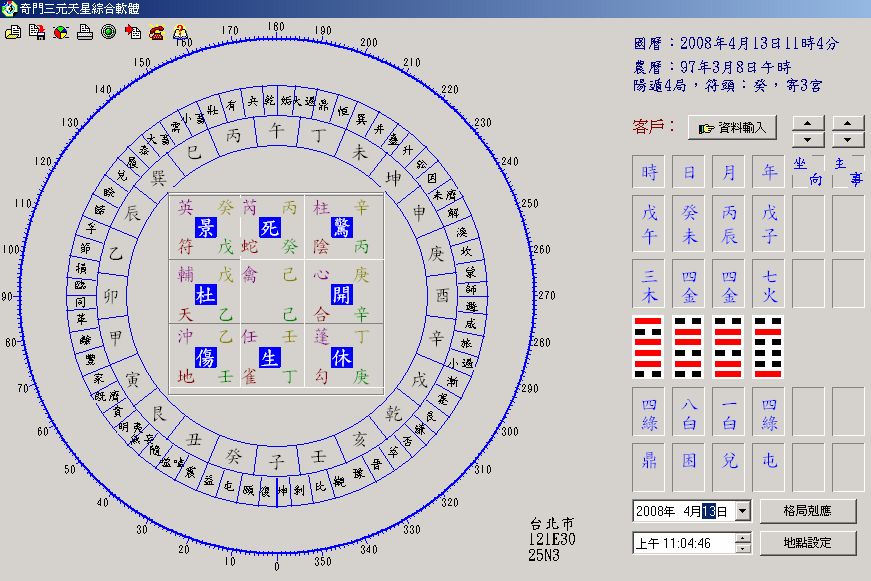Select the pie chart icon on toolbar

(x=60, y=32)
